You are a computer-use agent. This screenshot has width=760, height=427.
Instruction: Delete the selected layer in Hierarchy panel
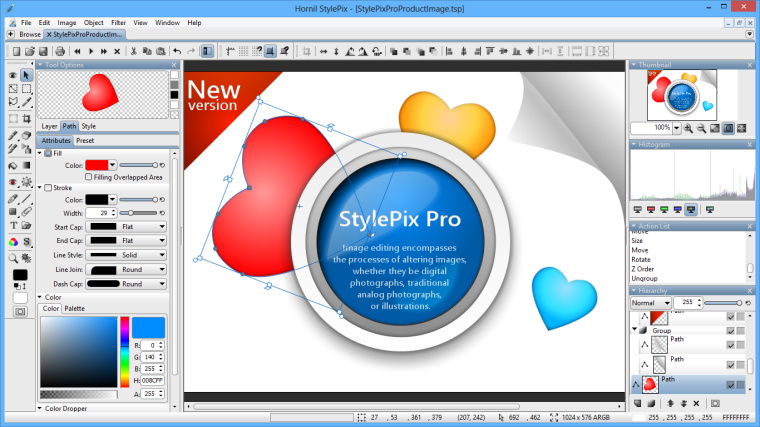tap(697, 403)
